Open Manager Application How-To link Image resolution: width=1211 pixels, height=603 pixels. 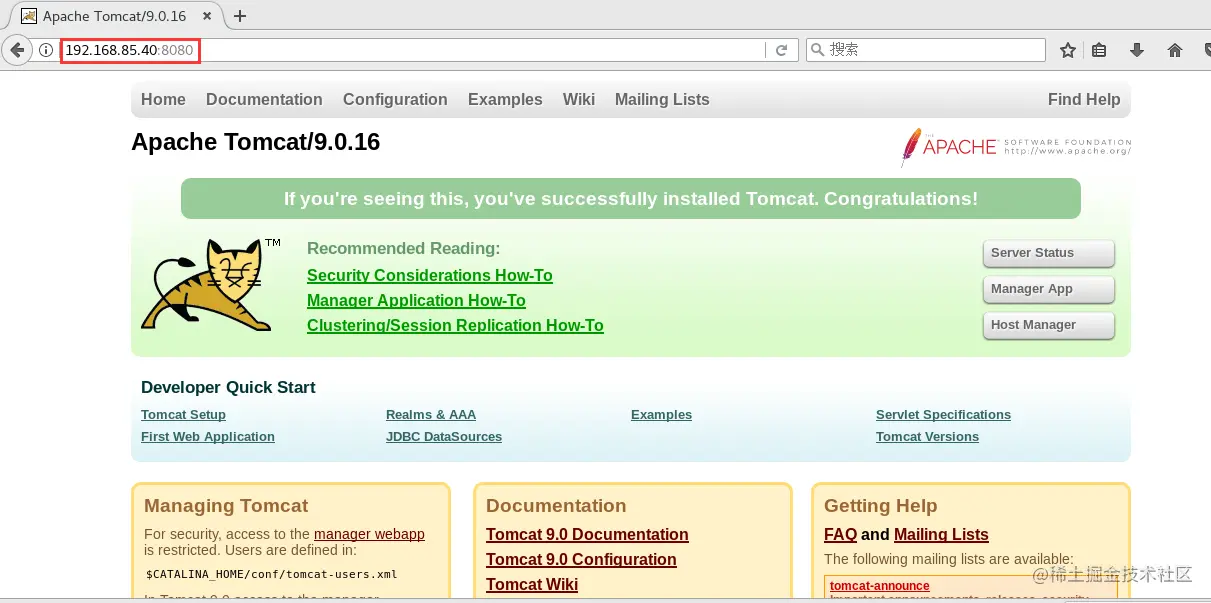tap(416, 300)
